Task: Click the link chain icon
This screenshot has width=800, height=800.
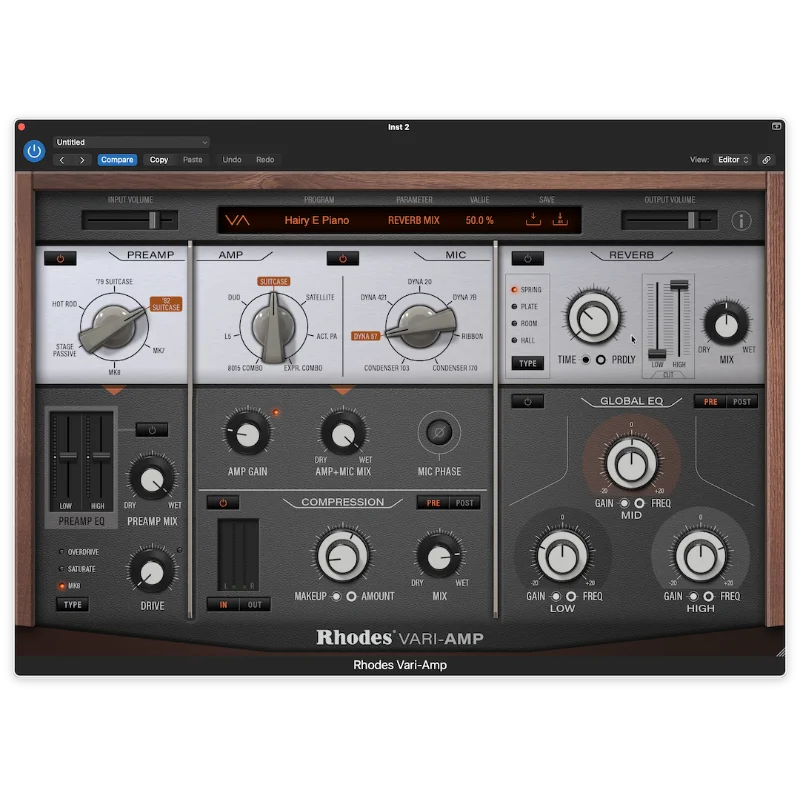Action: coord(766,160)
